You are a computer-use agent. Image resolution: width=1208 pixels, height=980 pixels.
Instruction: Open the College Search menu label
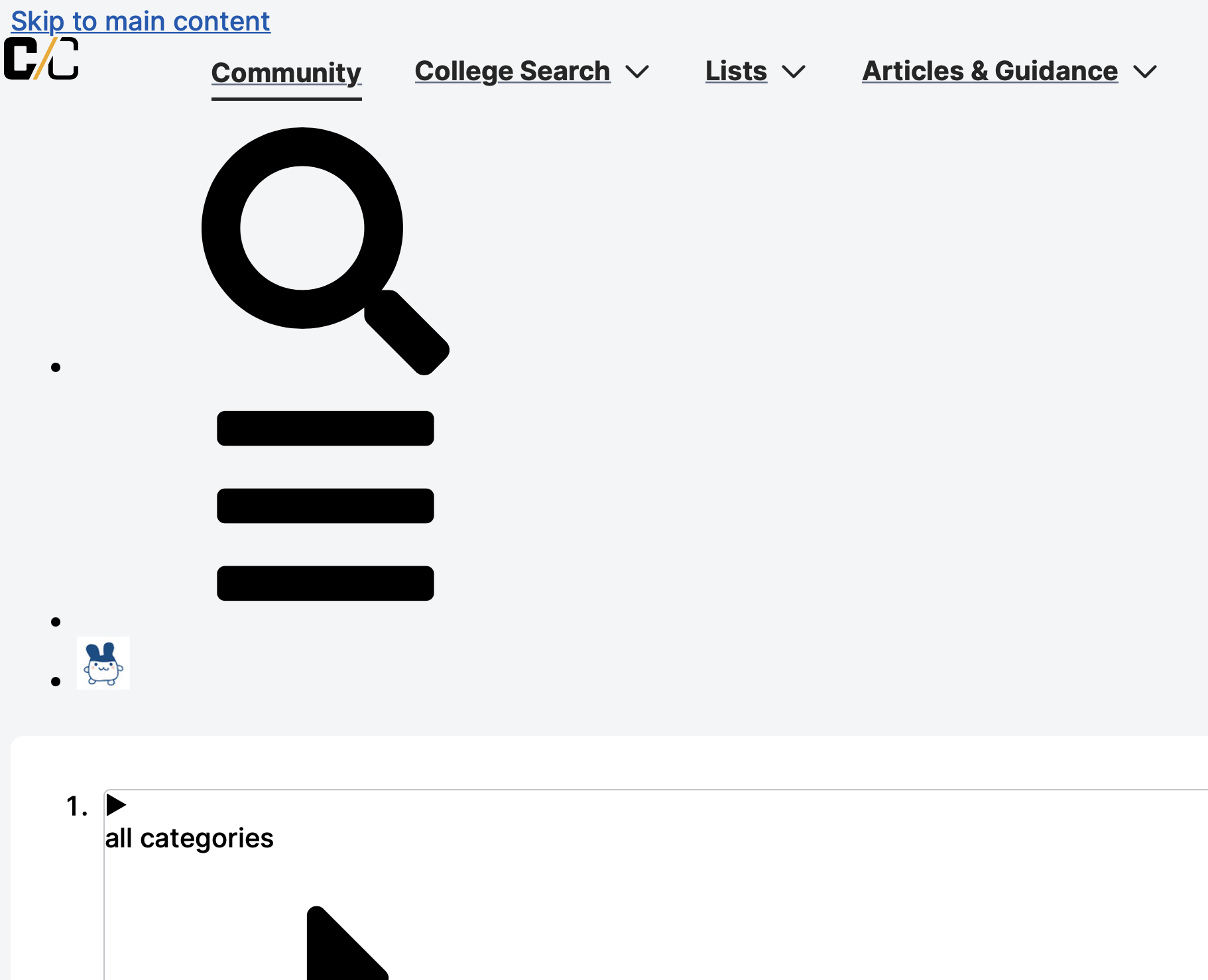click(513, 71)
